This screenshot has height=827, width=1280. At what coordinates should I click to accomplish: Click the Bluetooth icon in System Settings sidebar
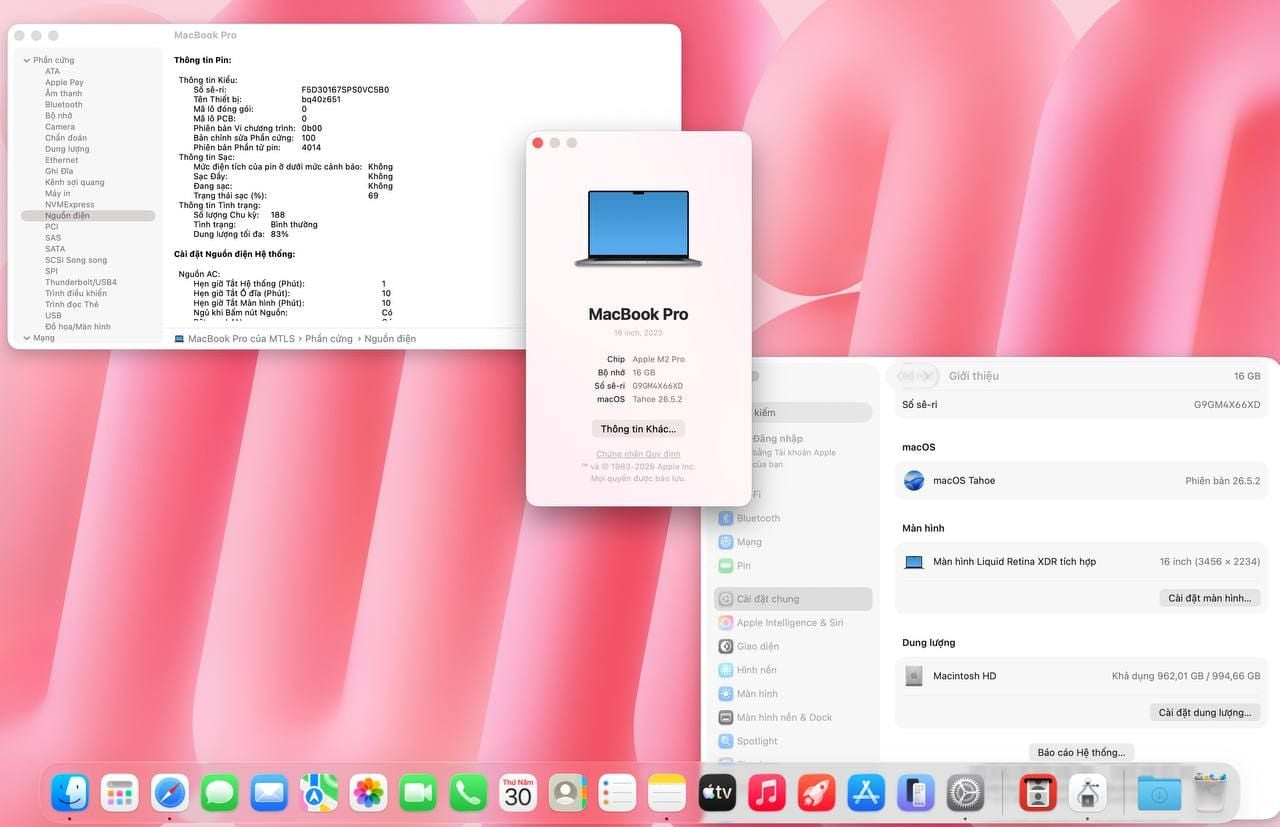pyautogui.click(x=726, y=518)
